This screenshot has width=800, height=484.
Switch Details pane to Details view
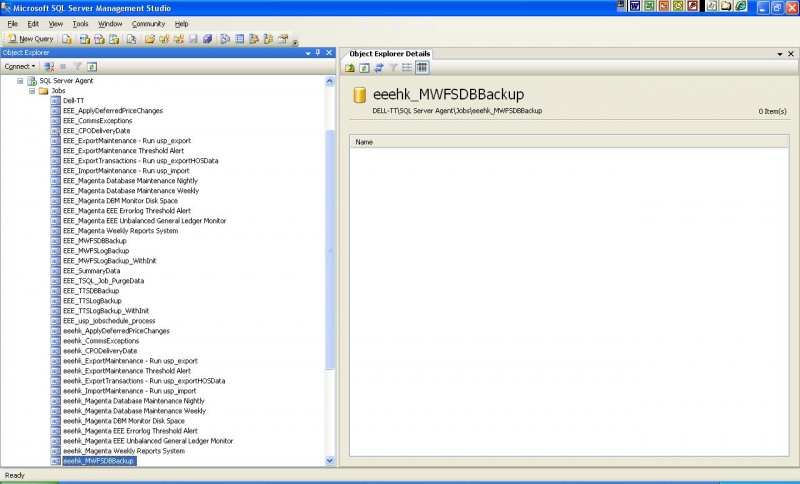click(x=422, y=68)
